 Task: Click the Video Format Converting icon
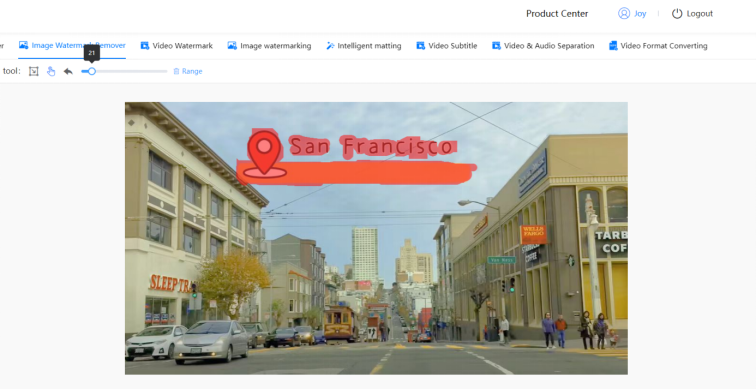pos(613,46)
